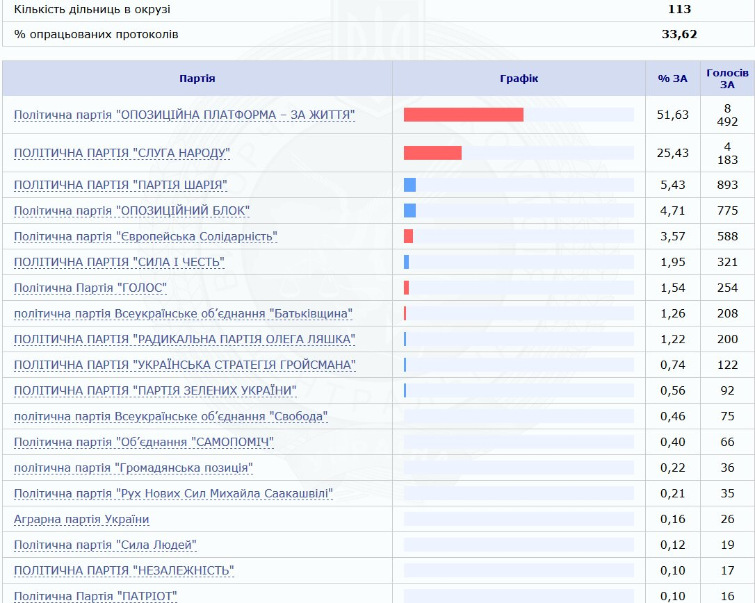755x603 pixels.
Task: Click the "Свобода" party link
Action: pyautogui.click(x=171, y=416)
